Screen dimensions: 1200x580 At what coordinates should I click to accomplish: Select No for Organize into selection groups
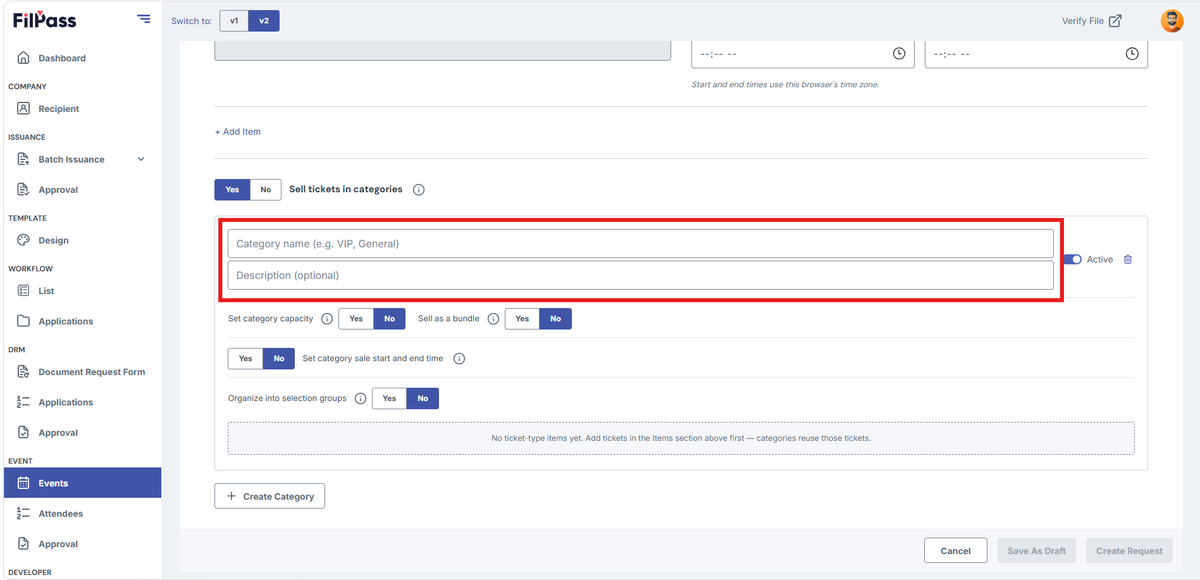(x=422, y=398)
